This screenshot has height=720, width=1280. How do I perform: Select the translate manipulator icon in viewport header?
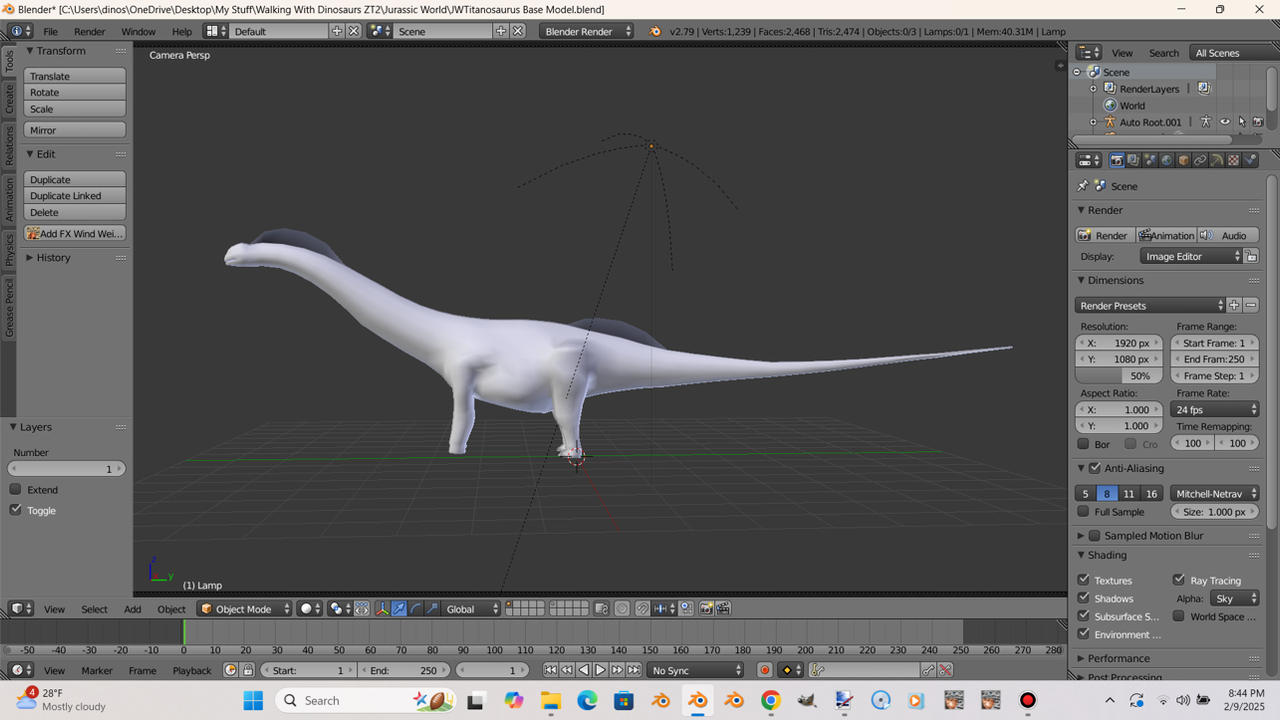[x=399, y=609]
